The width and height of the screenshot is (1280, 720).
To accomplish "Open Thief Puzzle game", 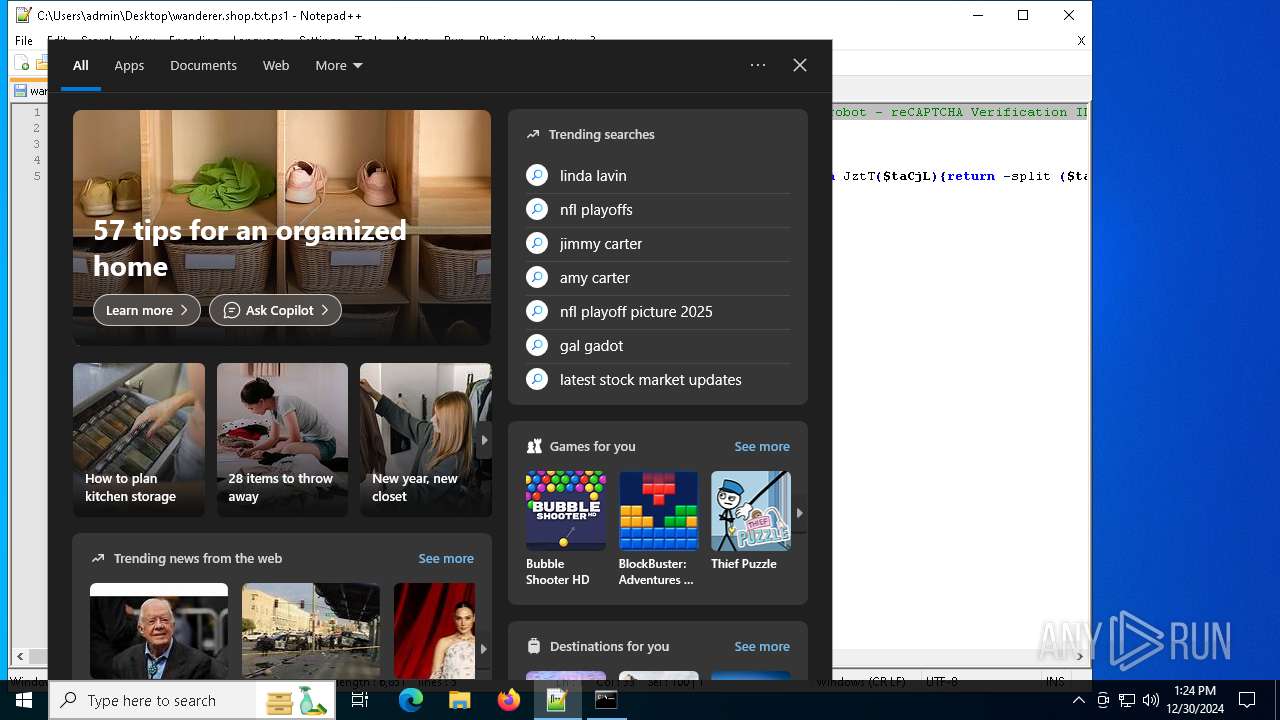I will coord(750,520).
